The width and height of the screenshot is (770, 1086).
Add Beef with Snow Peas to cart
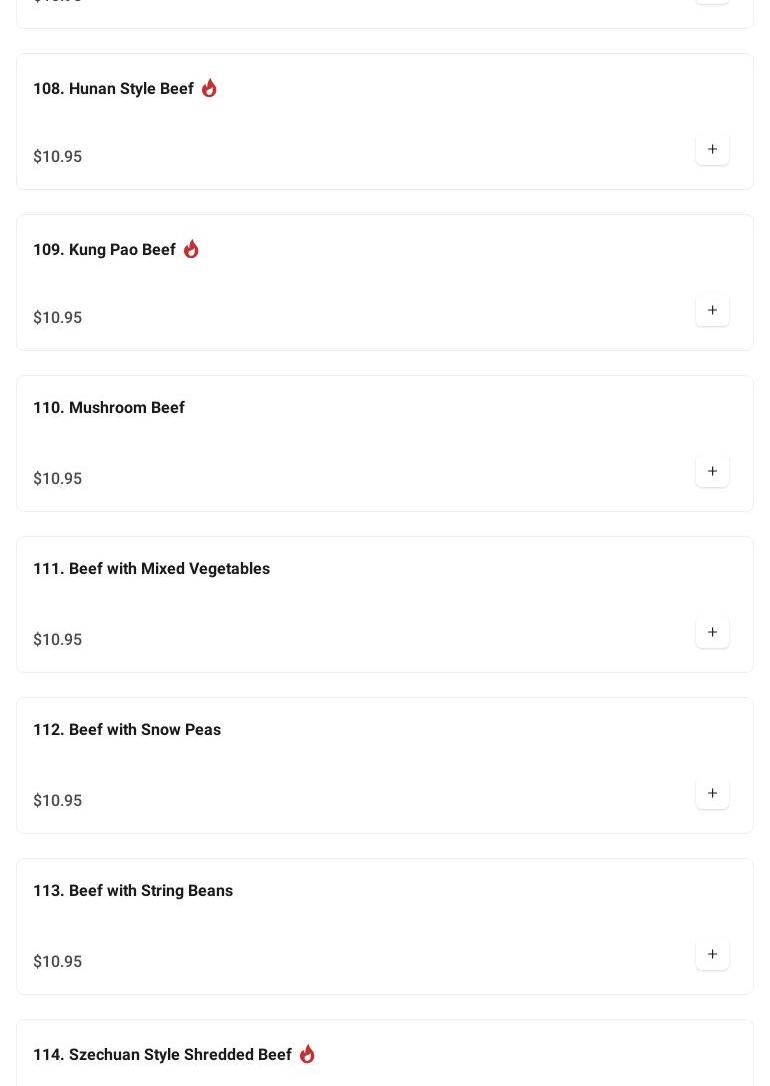pyautogui.click(x=712, y=794)
